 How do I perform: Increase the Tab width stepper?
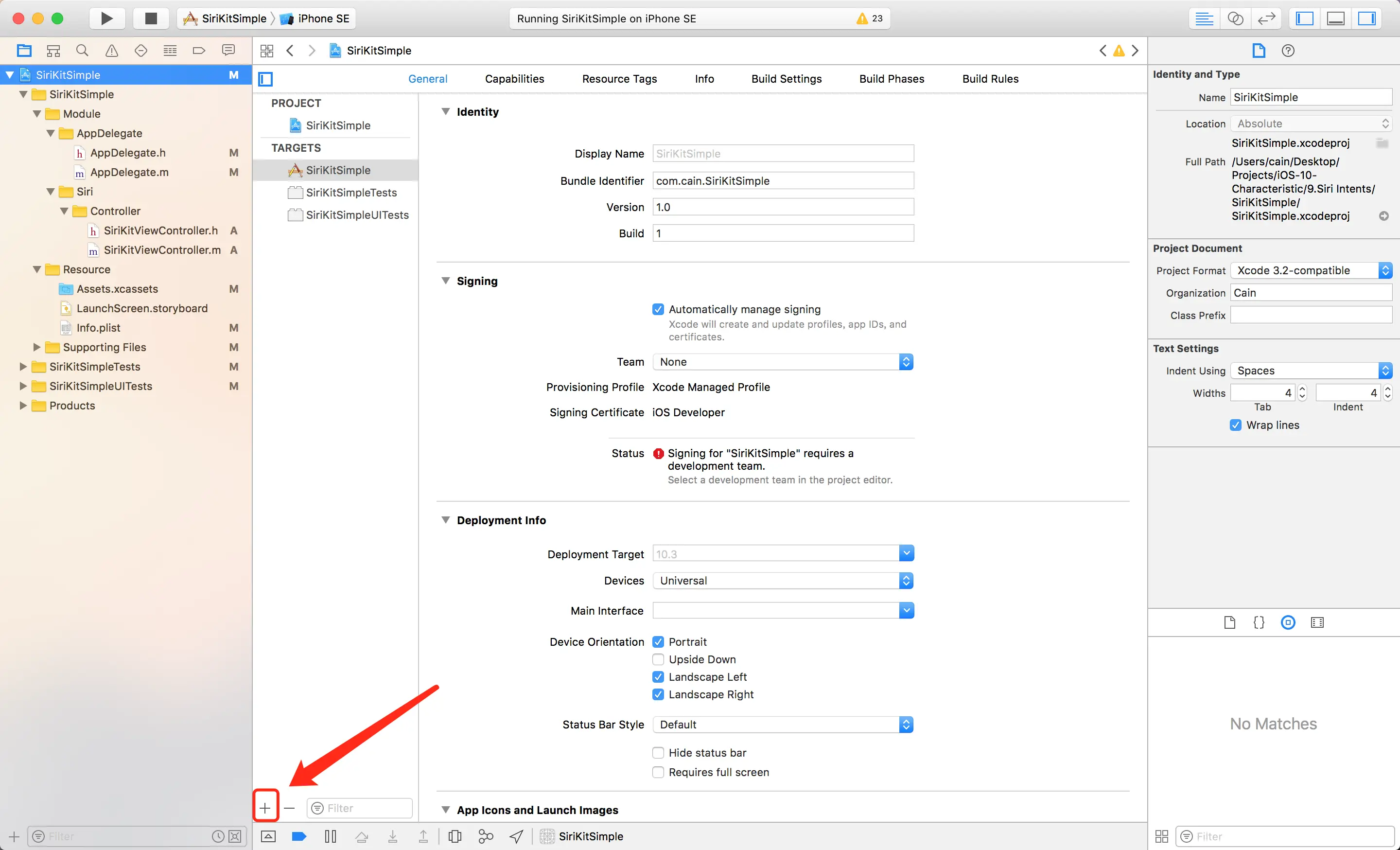pyautogui.click(x=1302, y=389)
